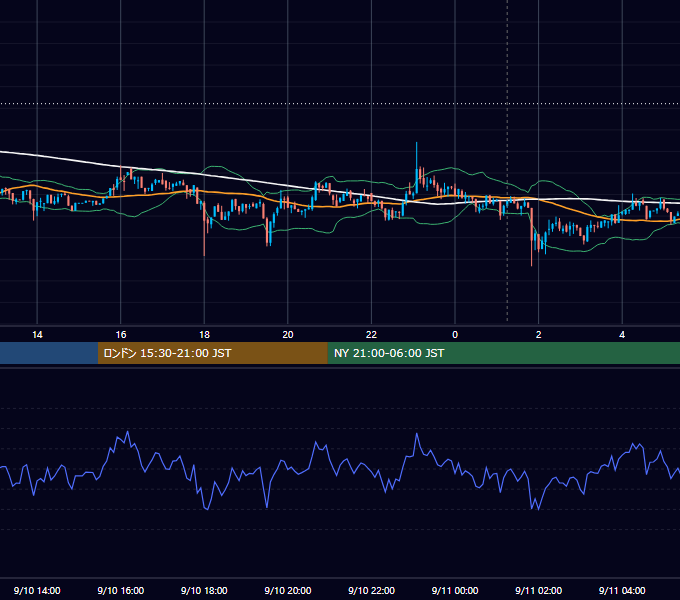The width and height of the screenshot is (680, 600).
Task: Click the 9/10 22:00 time label
Action: [x=371, y=590]
